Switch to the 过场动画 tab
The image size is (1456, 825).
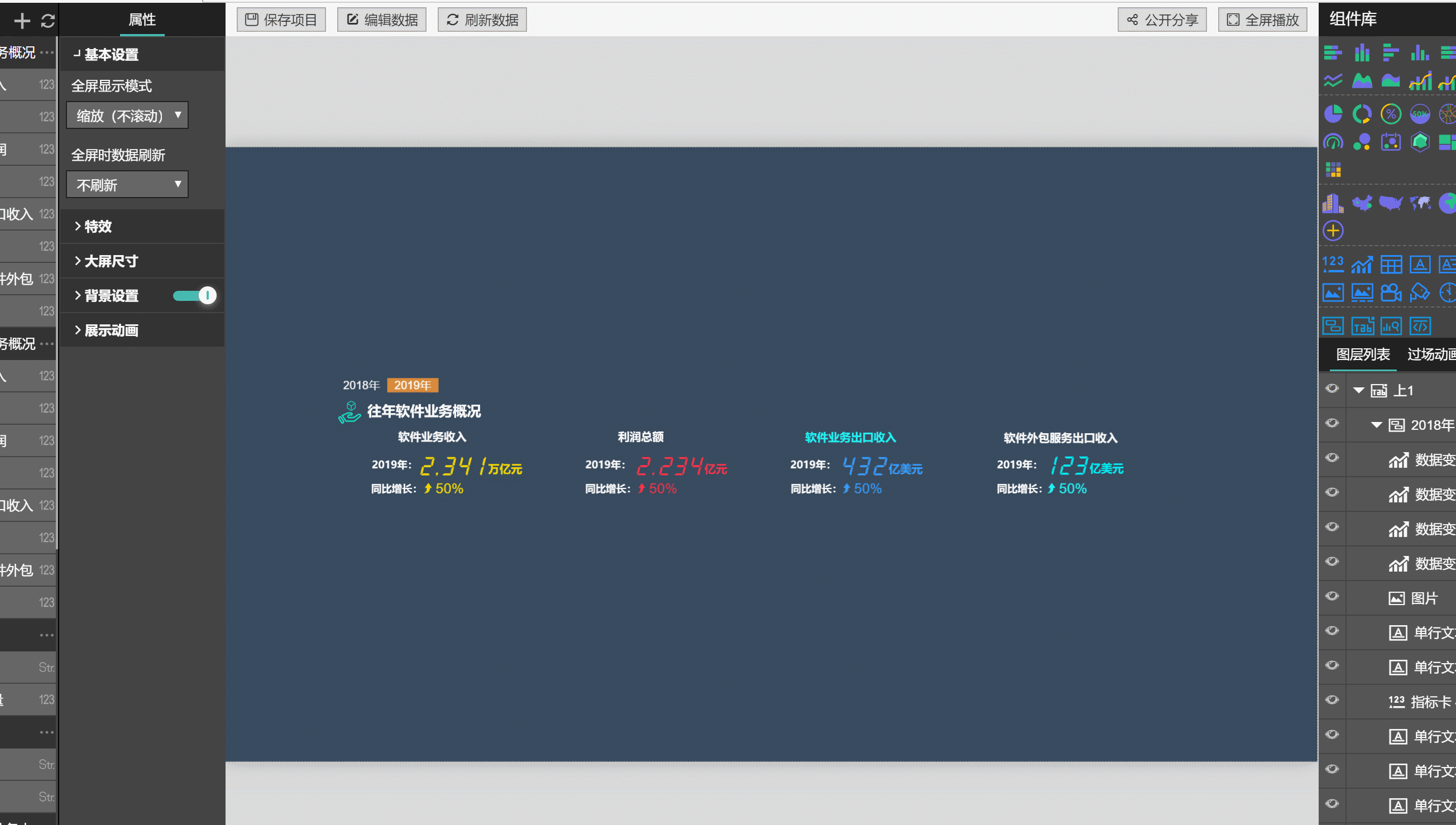[x=1430, y=354]
